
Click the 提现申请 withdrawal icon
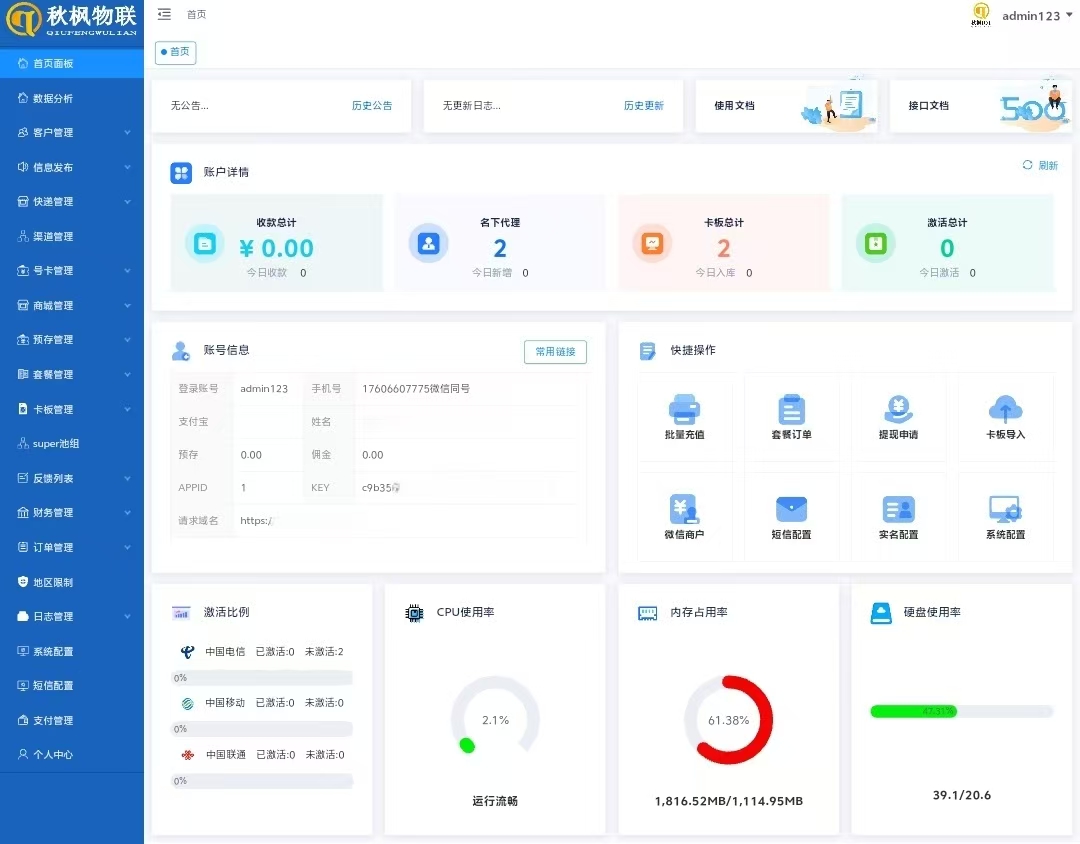[x=898, y=409]
